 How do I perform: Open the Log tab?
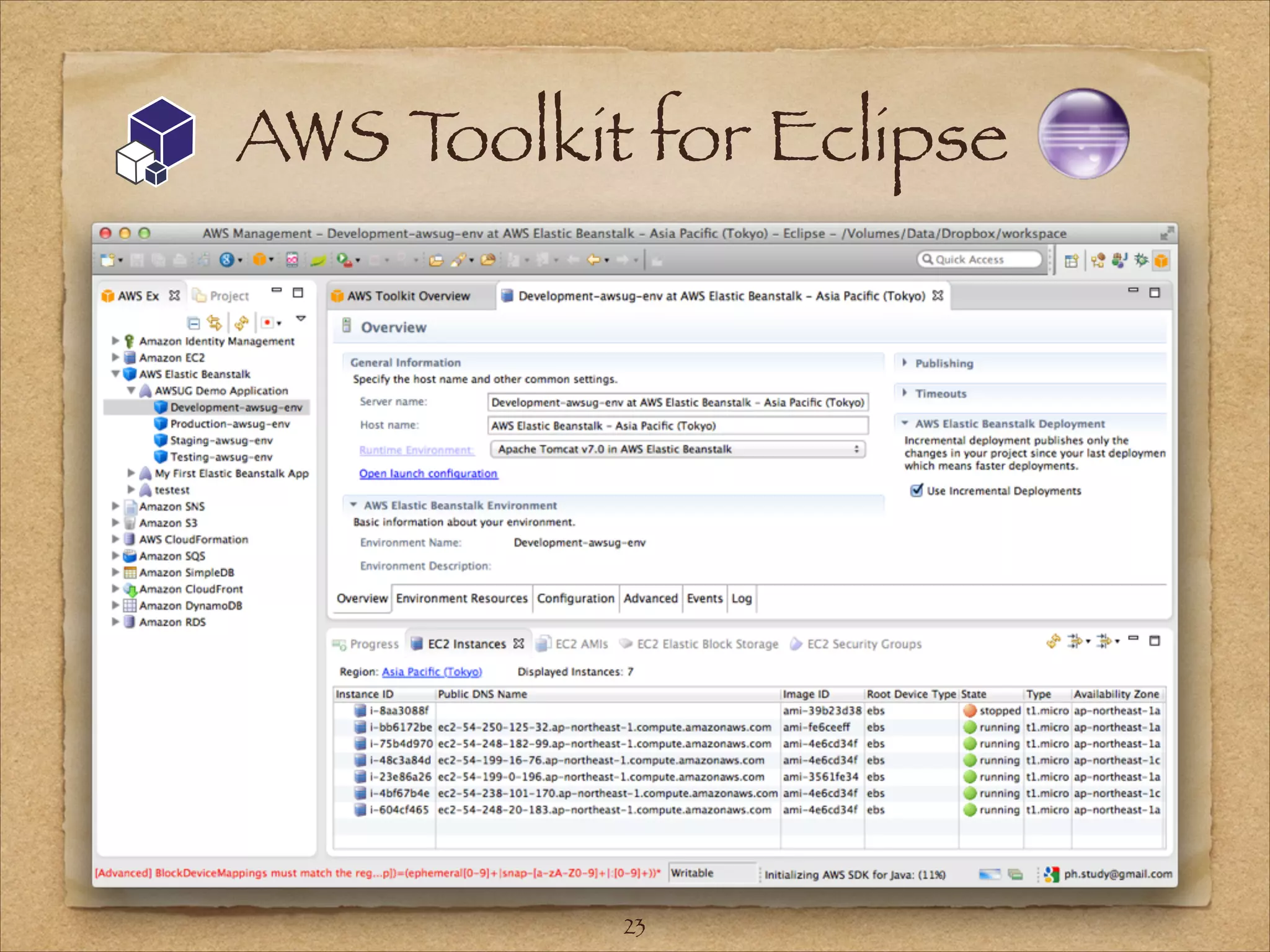coord(741,598)
